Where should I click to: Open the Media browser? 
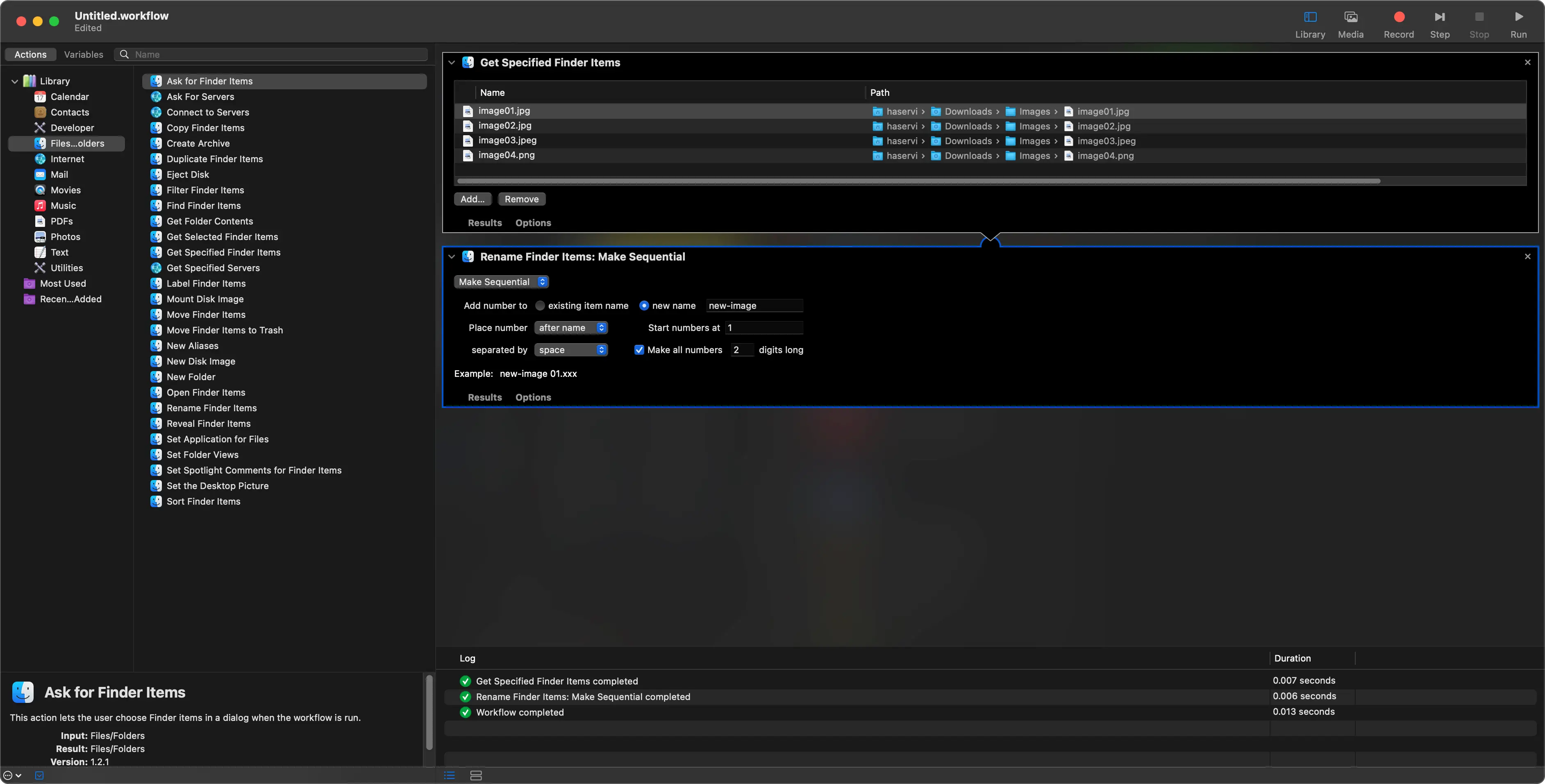1351,24
